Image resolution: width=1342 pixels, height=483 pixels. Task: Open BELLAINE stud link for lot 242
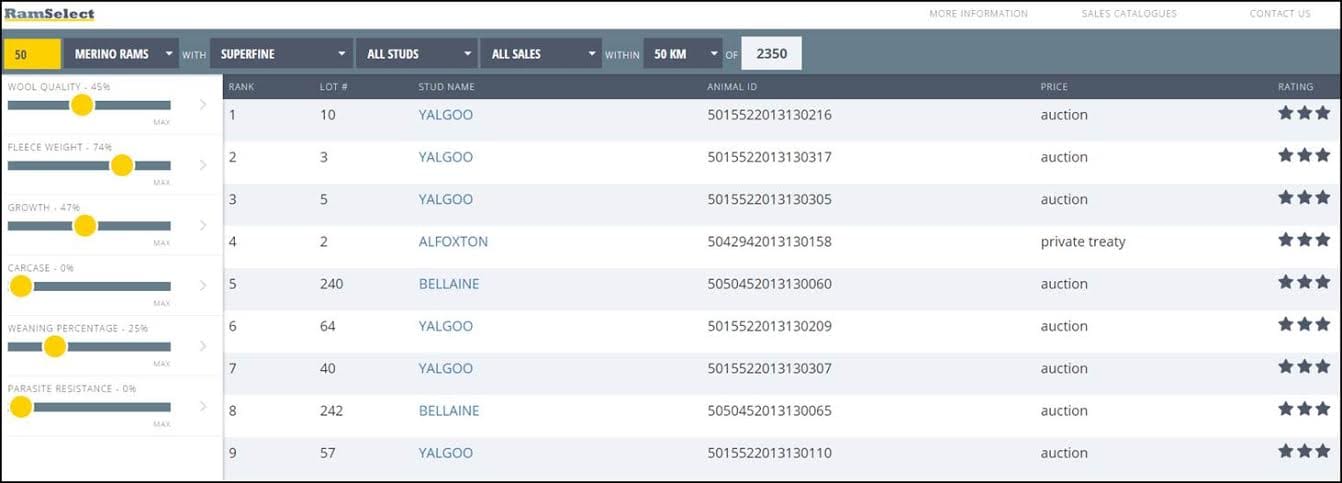click(449, 411)
